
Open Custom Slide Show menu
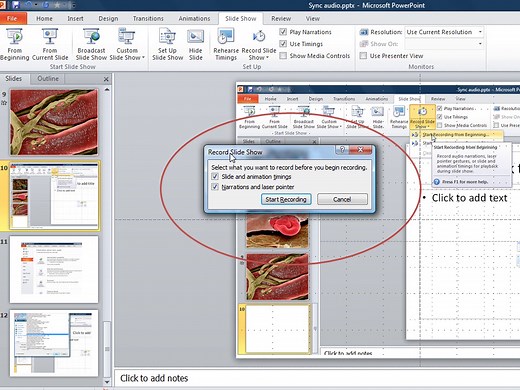click(127, 45)
